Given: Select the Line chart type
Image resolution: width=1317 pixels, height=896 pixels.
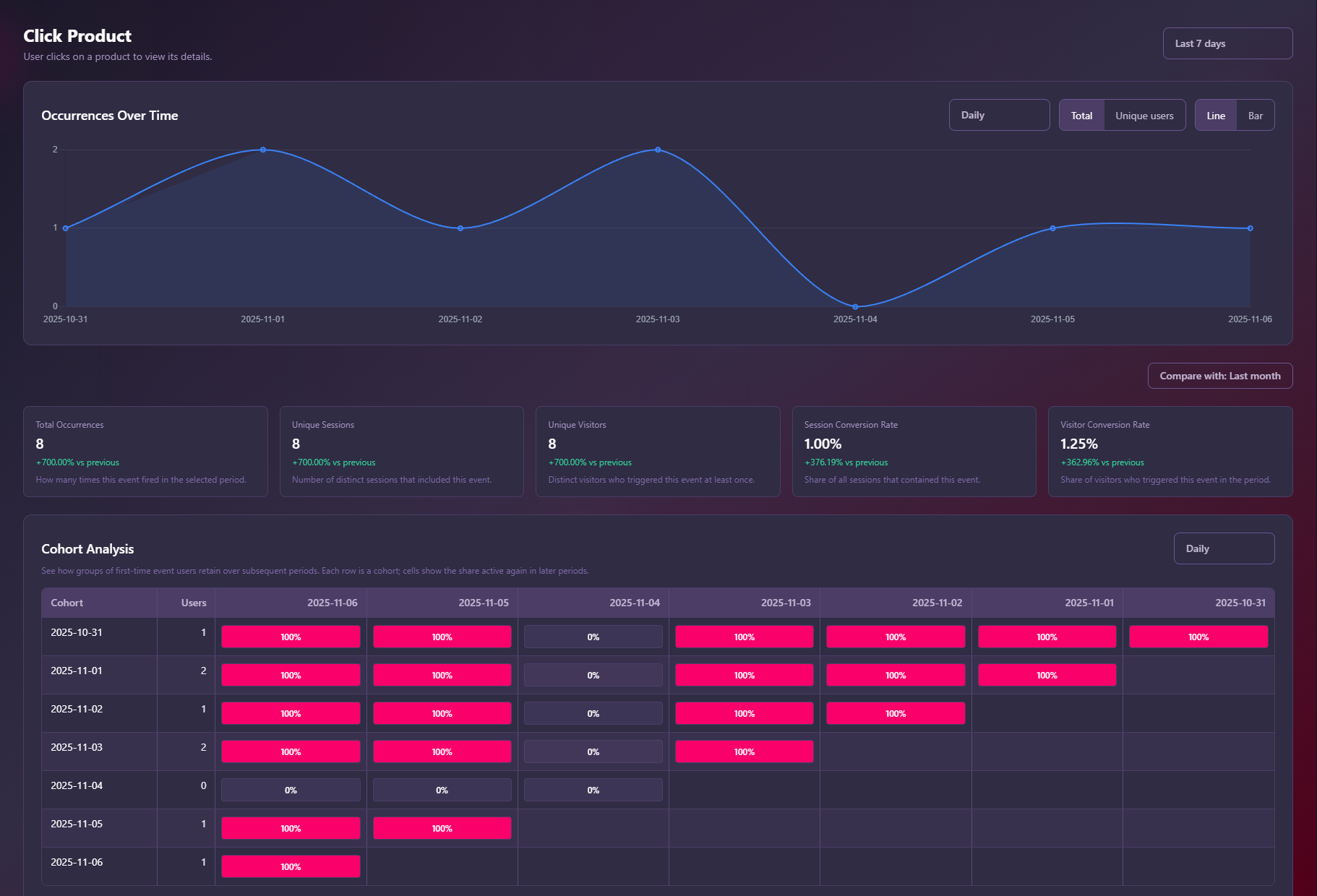Looking at the screenshot, I should tap(1215, 116).
